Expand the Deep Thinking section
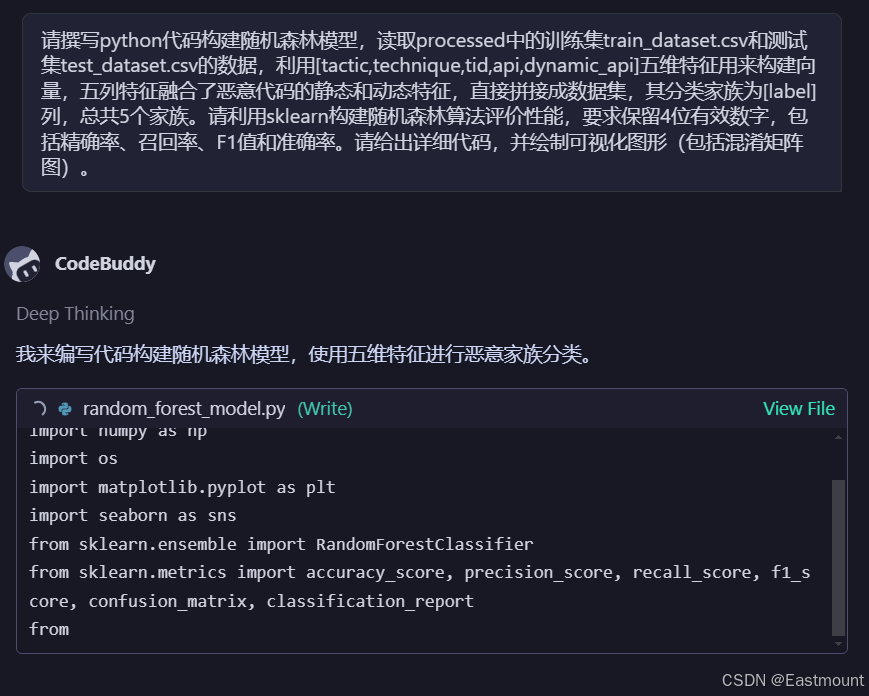869x696 pixels. pos(75,314)
